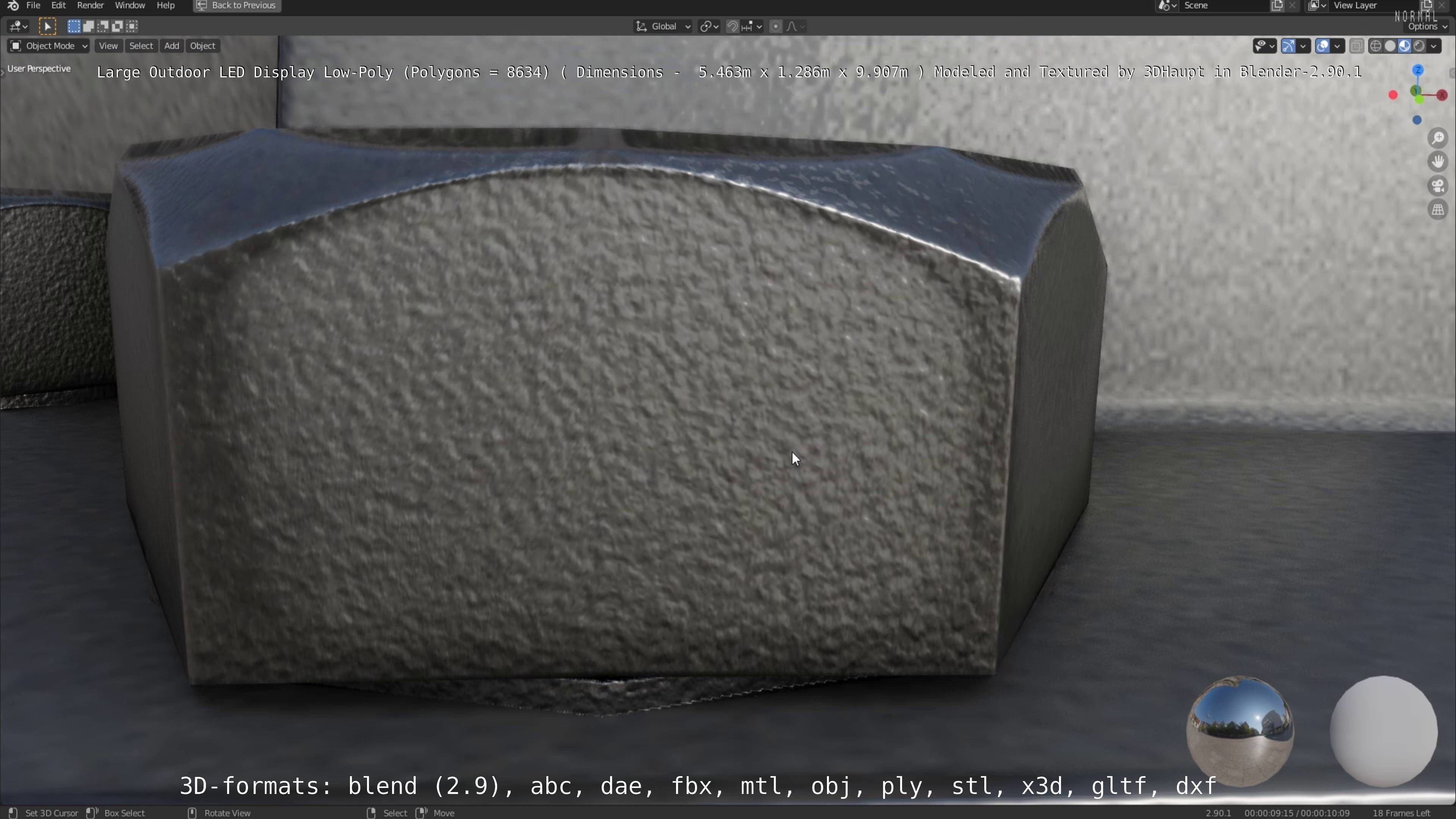The height and width of the screenshot is (819, 1456).
Task: Open the Render menu
Action: (x=90, y=5)
